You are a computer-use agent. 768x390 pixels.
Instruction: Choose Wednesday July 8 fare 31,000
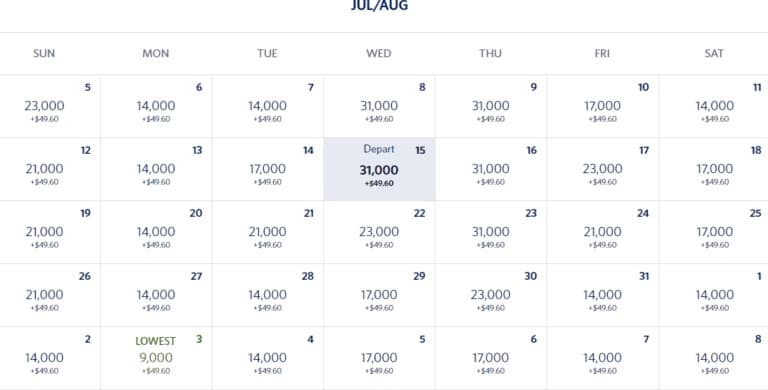click(379, 106)
